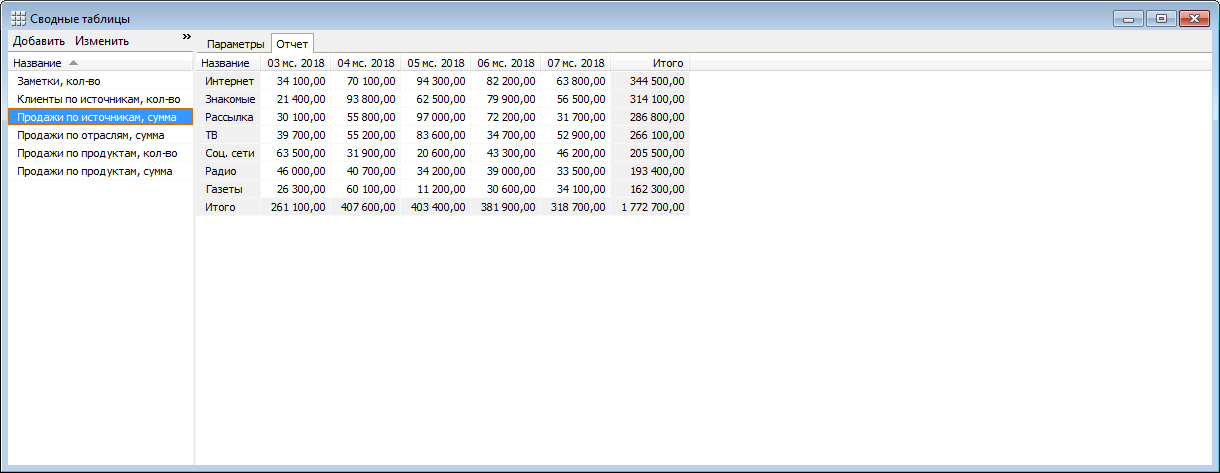
Task: Click ТВ total 266 100,00
Action: tap(650, 135)
